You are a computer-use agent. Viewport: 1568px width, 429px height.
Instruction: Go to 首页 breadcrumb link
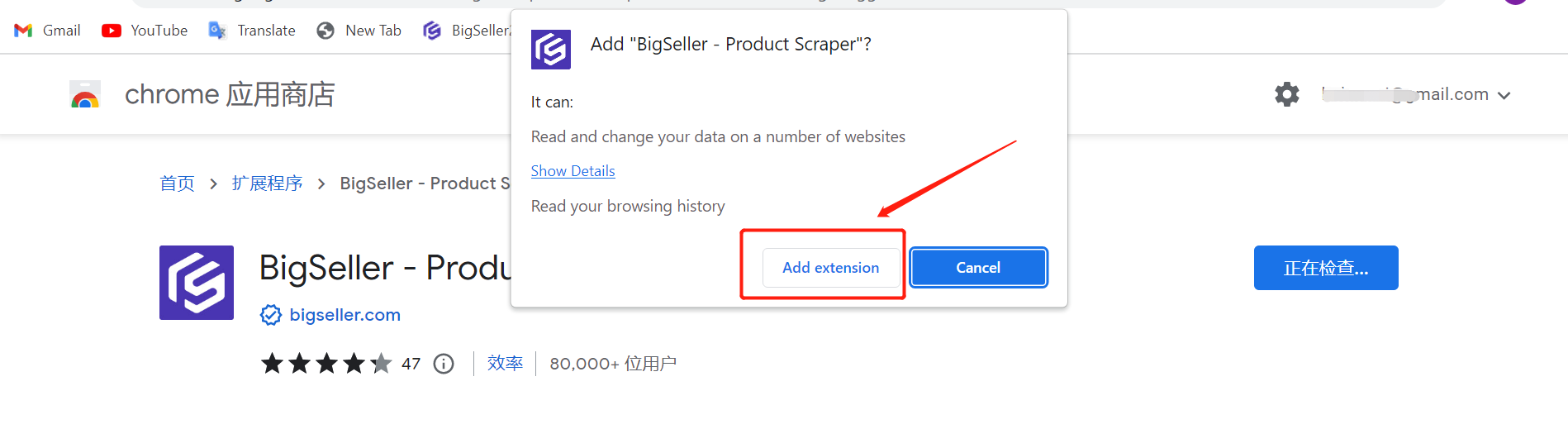pyautogui.click(x=177, y=184)
